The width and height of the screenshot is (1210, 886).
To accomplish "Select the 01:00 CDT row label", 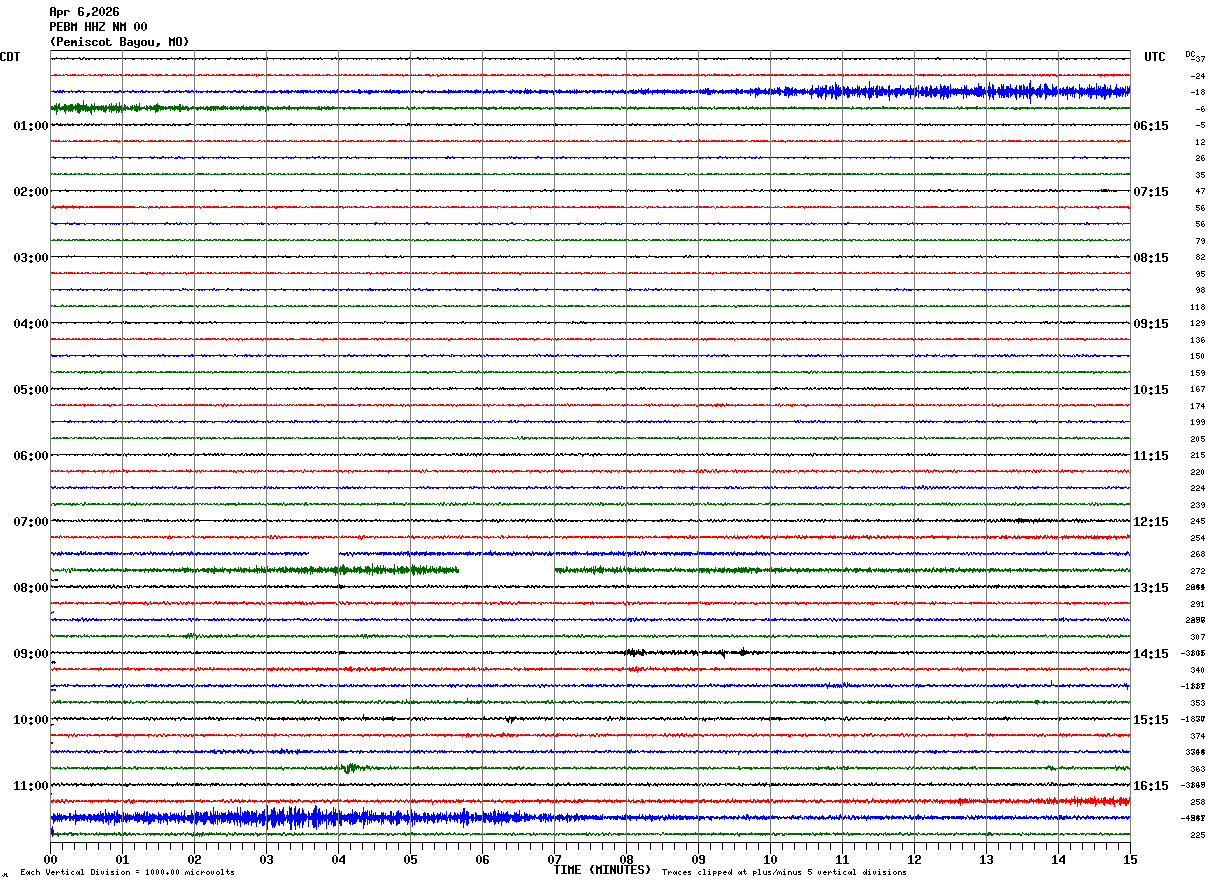I will point(31,126).
